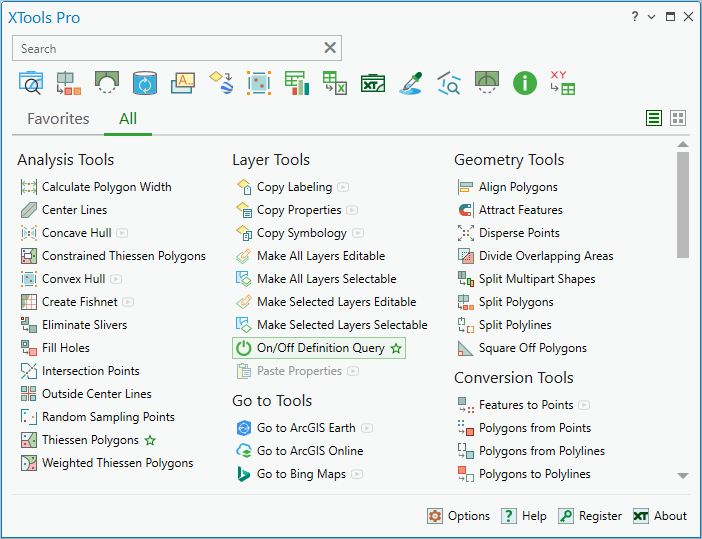Image resolution: width=702 pixels, height=539 pixels.
Task: Click the vertical scrollbar thumb
Action: [x=682, y=205]
